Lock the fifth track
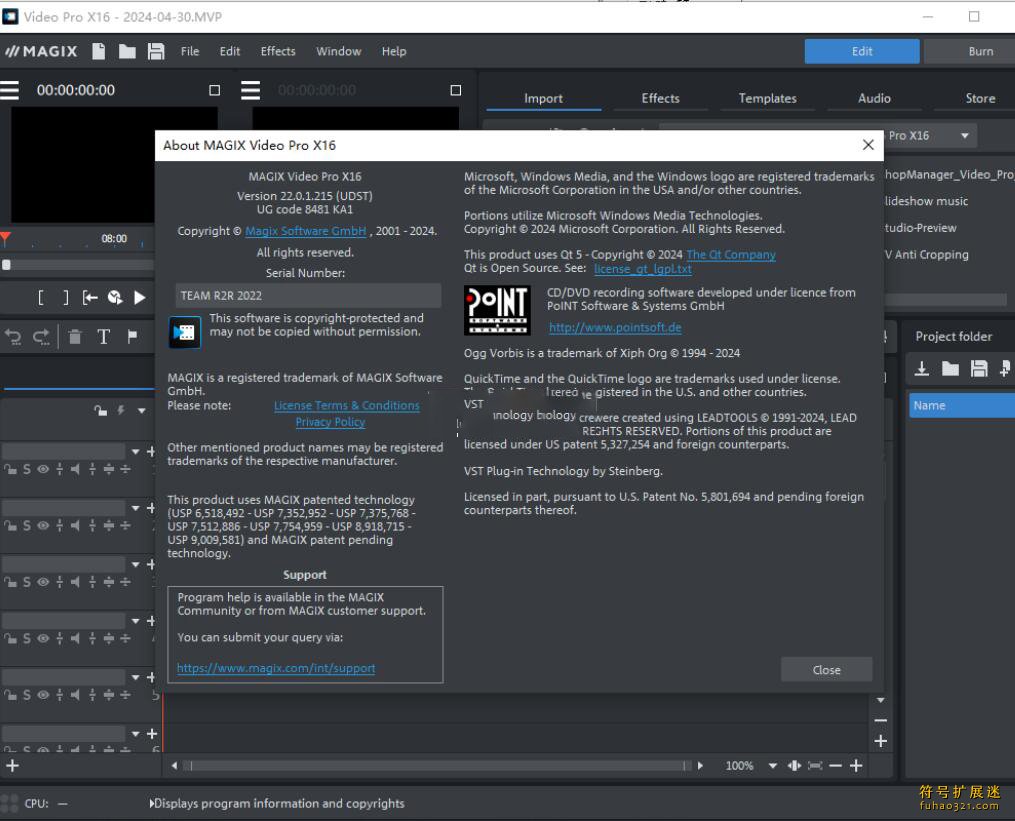The height and width of the screenshot is (821, 1015). [x=10, y=694]
